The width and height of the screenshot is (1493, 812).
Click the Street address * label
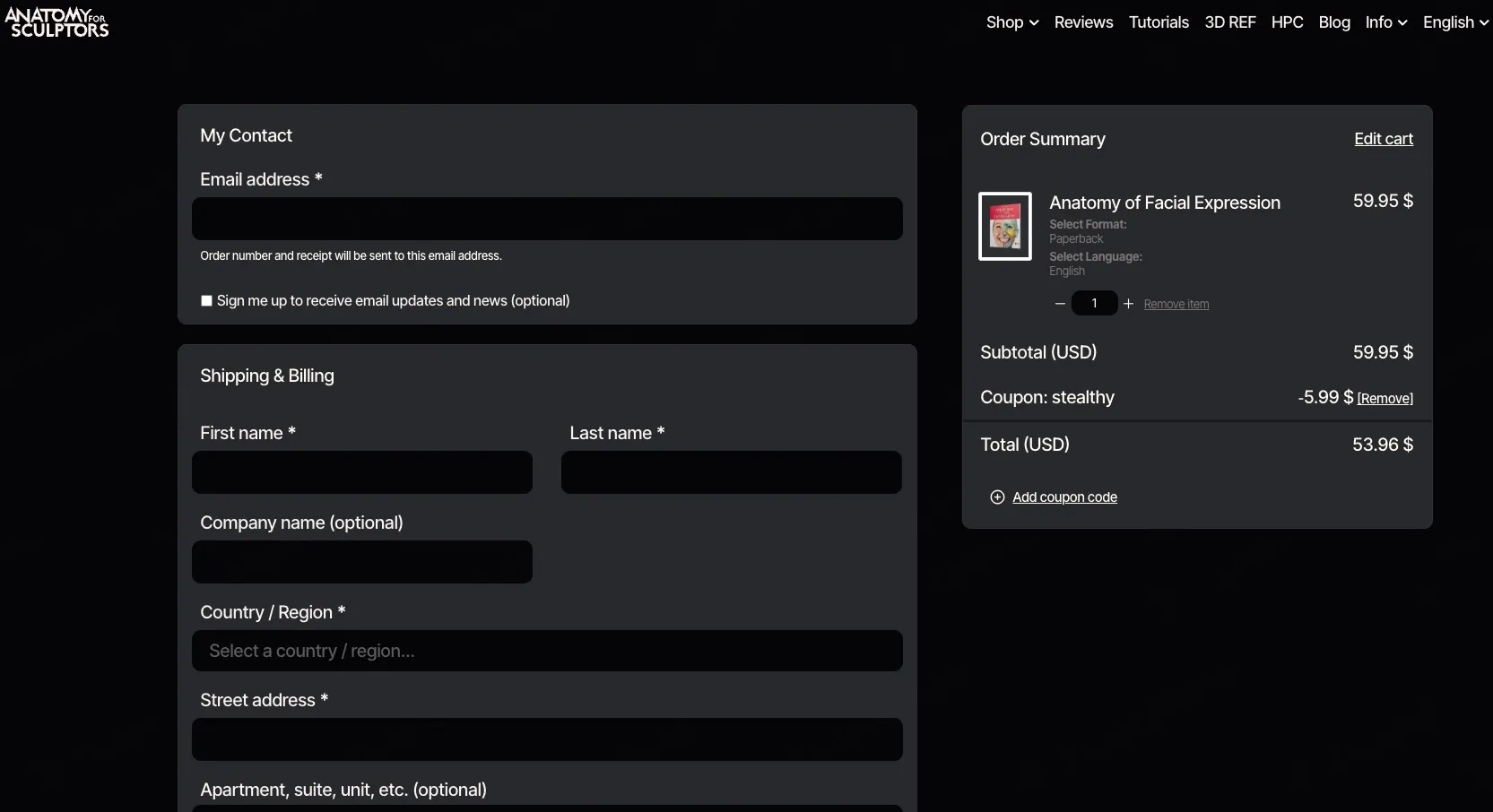[x=264, y=700]
